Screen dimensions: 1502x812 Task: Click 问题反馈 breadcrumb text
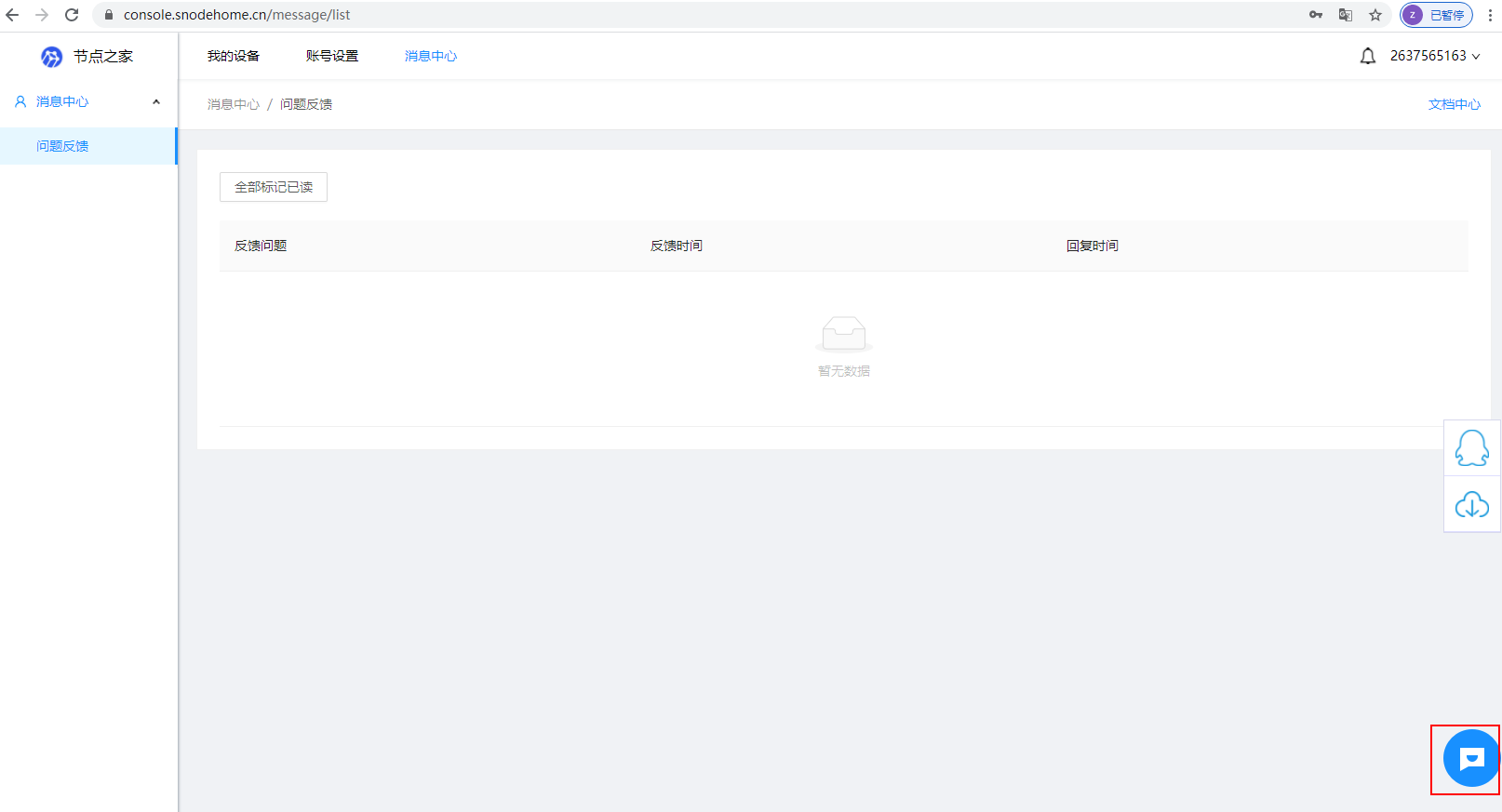[x=306, y=104]
